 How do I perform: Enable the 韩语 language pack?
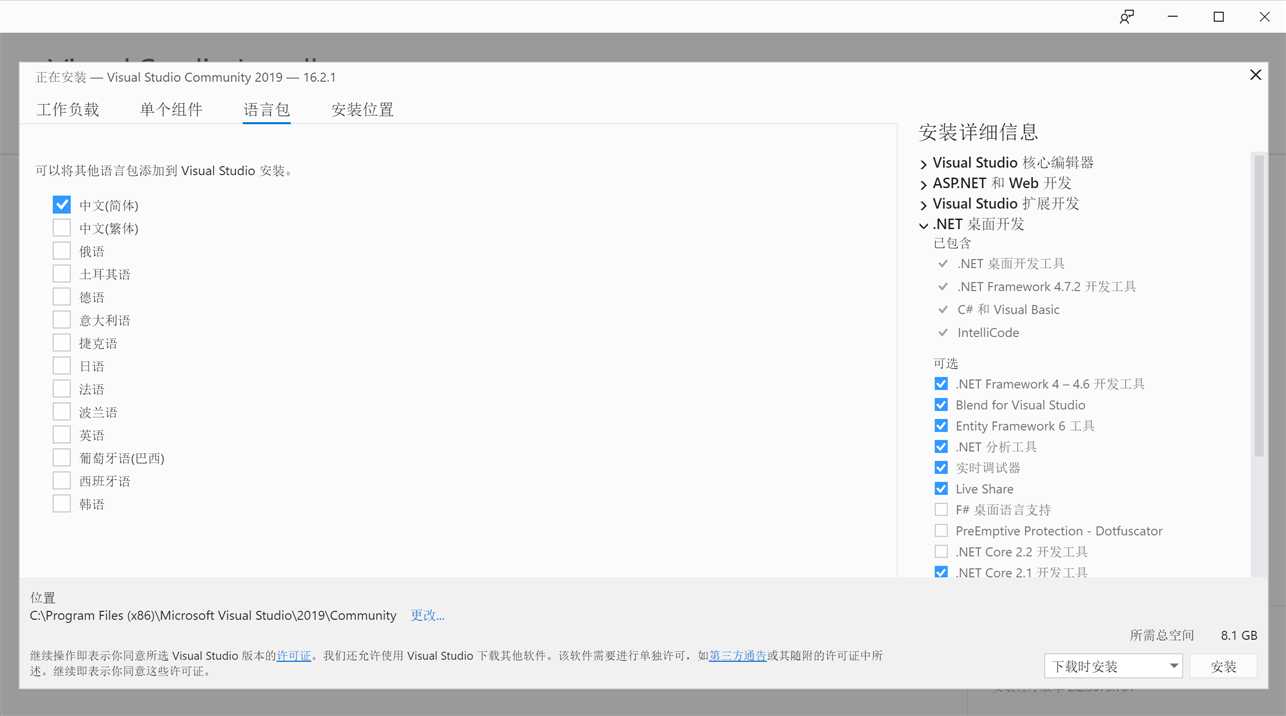pyautogui.click(x=62, y=503)
